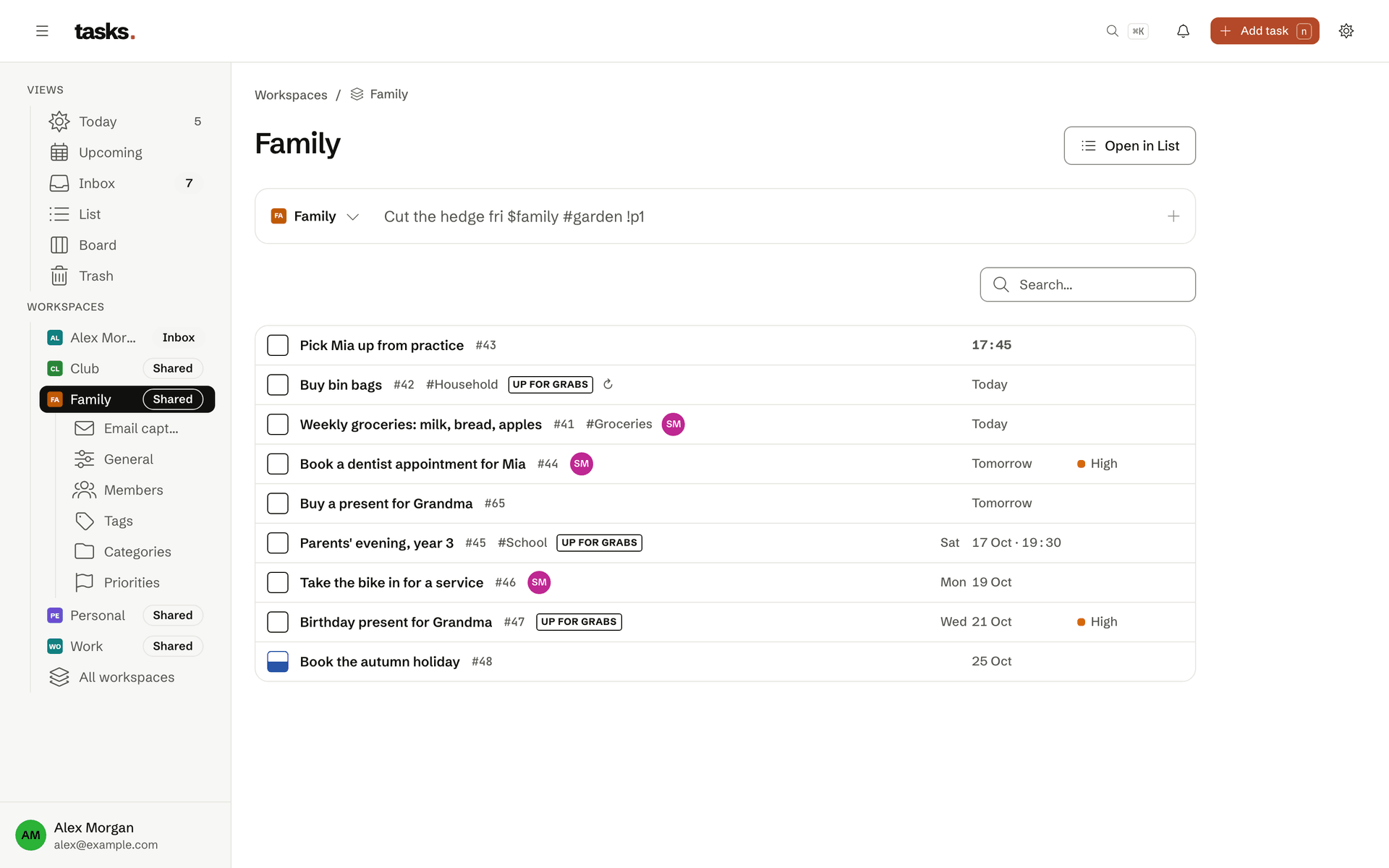This screenshot has height=868, width=1389.
Task: Click the recurring icon on Buy bin bags
Action: pyautogui.click(x=608, y=384)
